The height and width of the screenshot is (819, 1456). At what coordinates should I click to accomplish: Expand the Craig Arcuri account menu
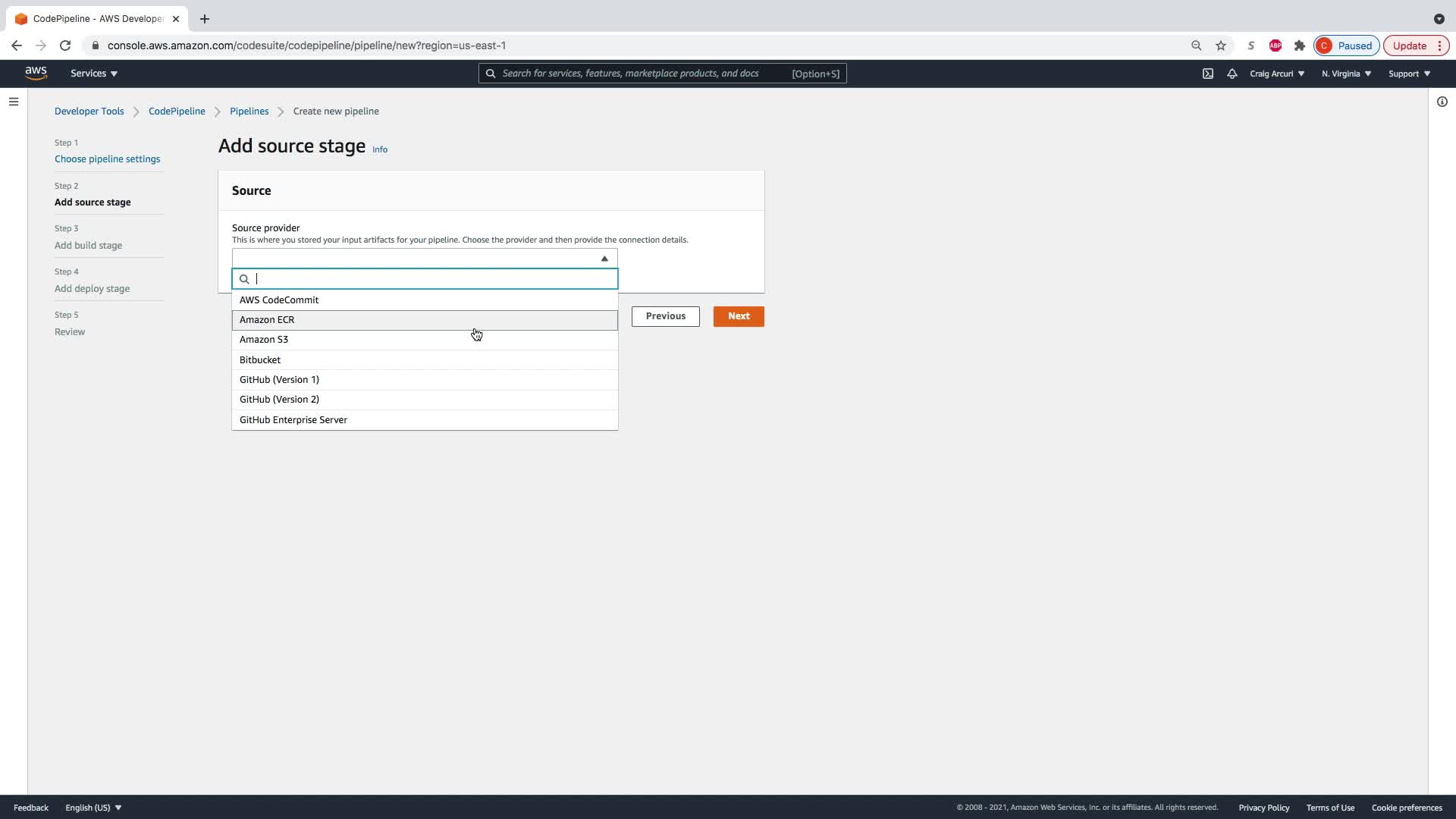tap(1277, 74)
